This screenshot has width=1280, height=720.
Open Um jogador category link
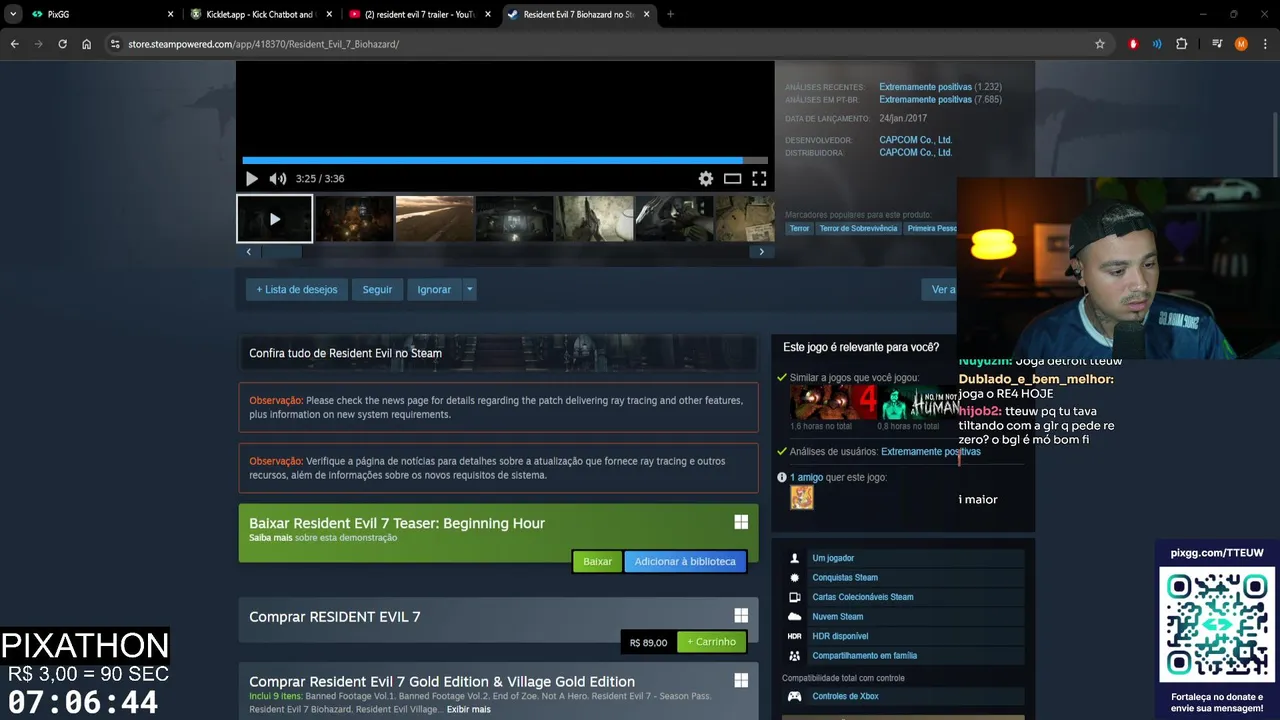tap(833, 558)
